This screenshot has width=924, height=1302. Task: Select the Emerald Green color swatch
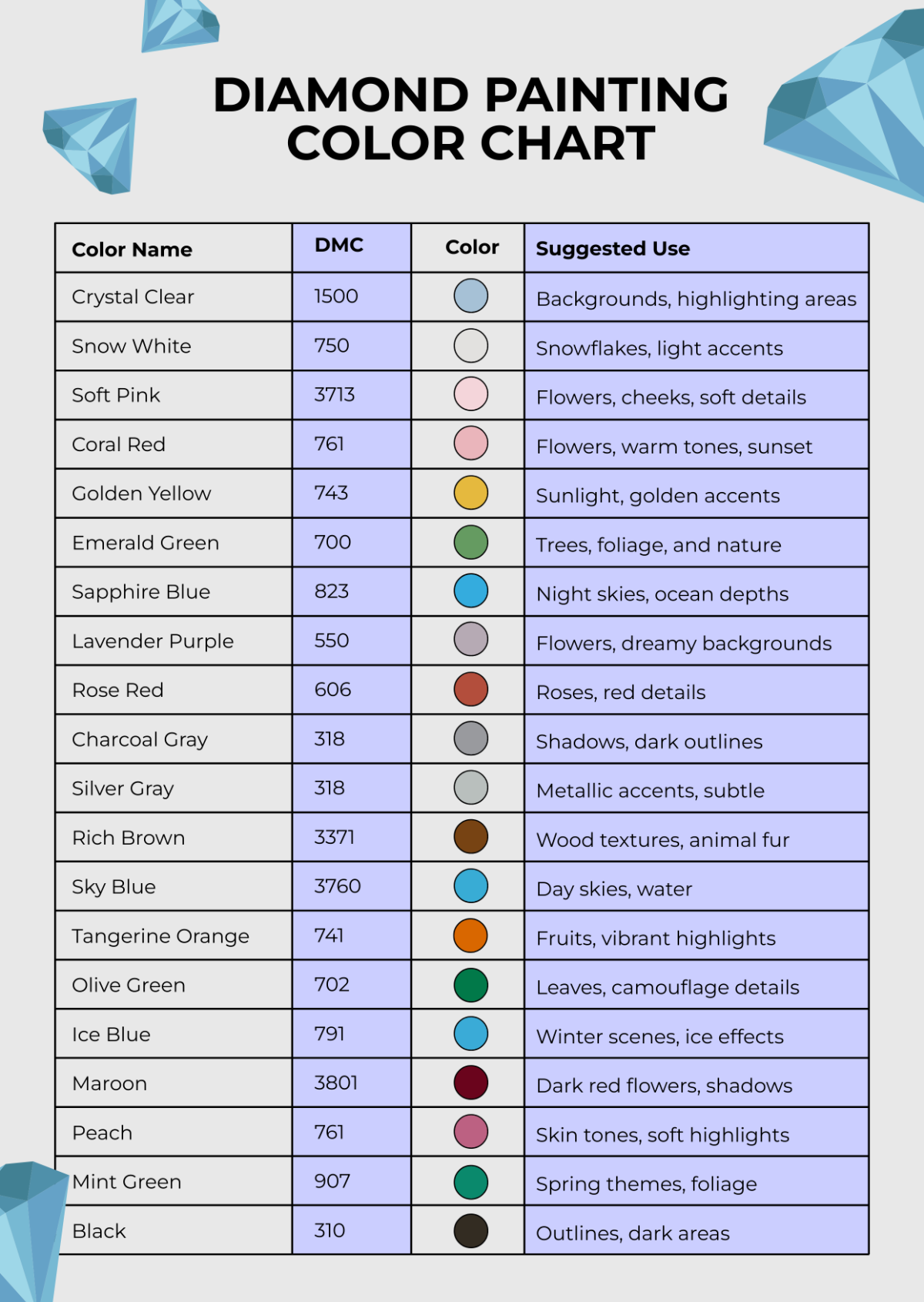tap(470, 542)
